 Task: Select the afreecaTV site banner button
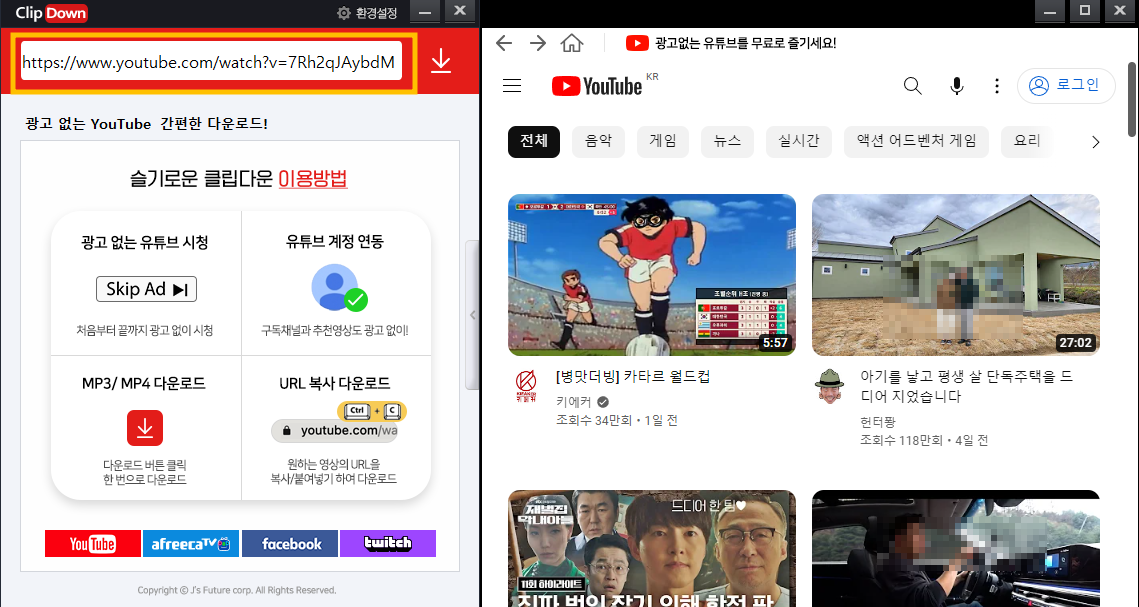191,544
